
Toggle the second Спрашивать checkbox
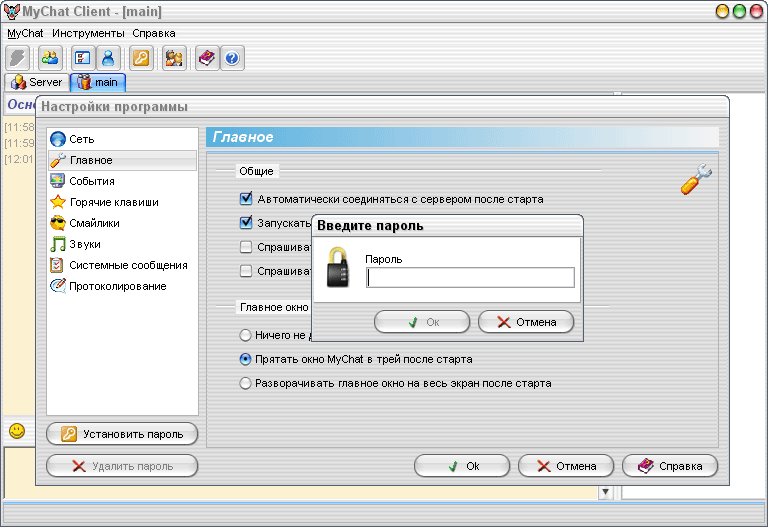tap(246, 271)
